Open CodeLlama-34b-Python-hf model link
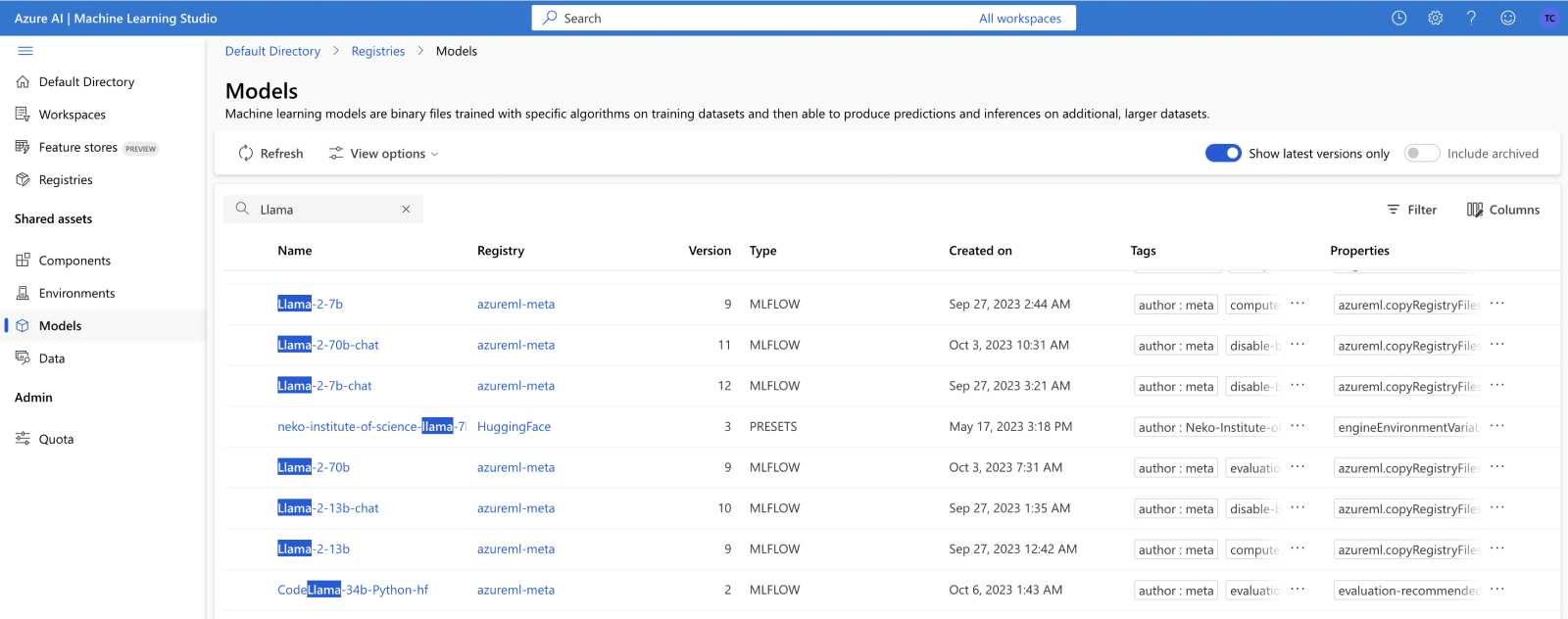Image resolution: width=1568 pixels, height=619 pixels. pos(353,590)
